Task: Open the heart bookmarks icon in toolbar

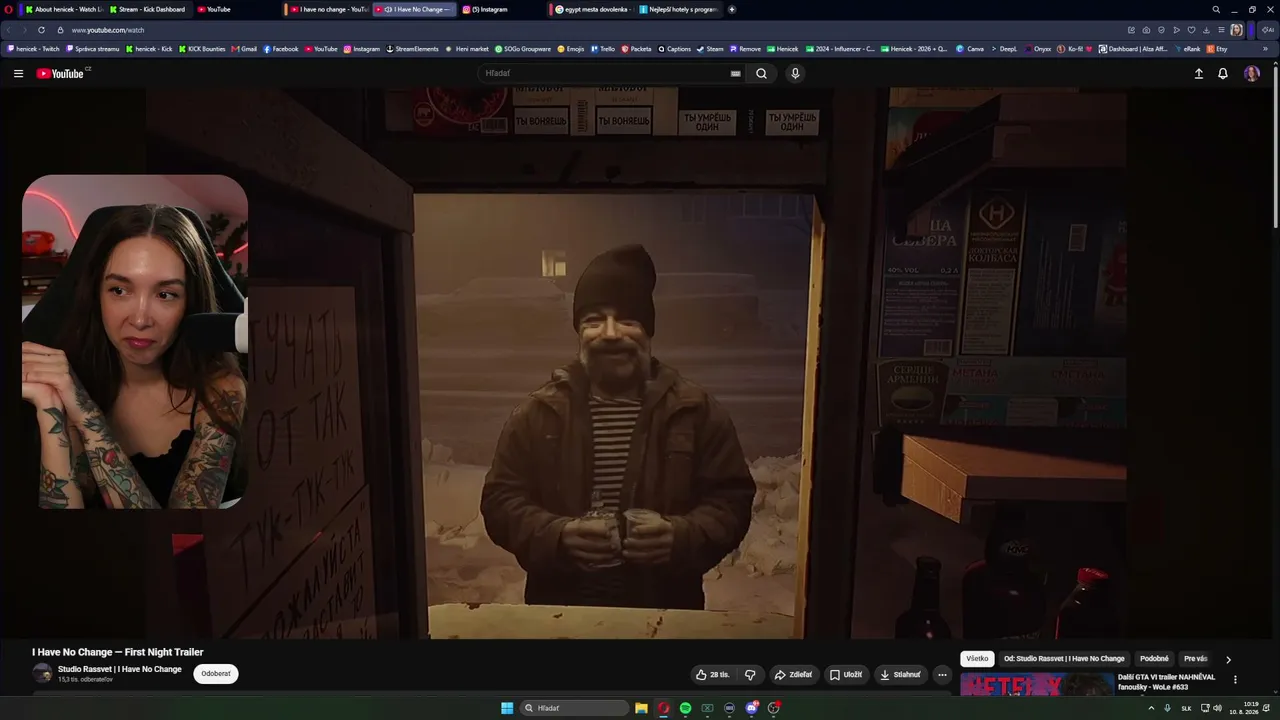Action: [x=1191, y=30]
